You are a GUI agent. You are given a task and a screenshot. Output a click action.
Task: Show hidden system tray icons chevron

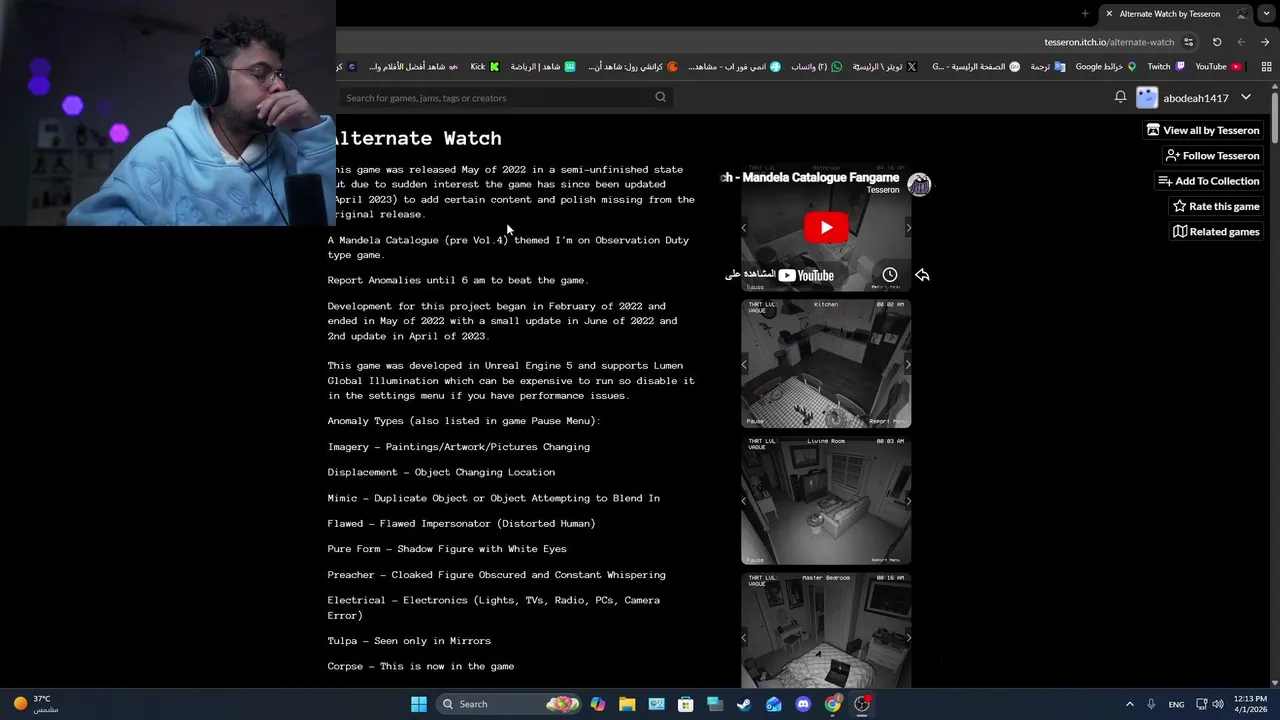1130,704
